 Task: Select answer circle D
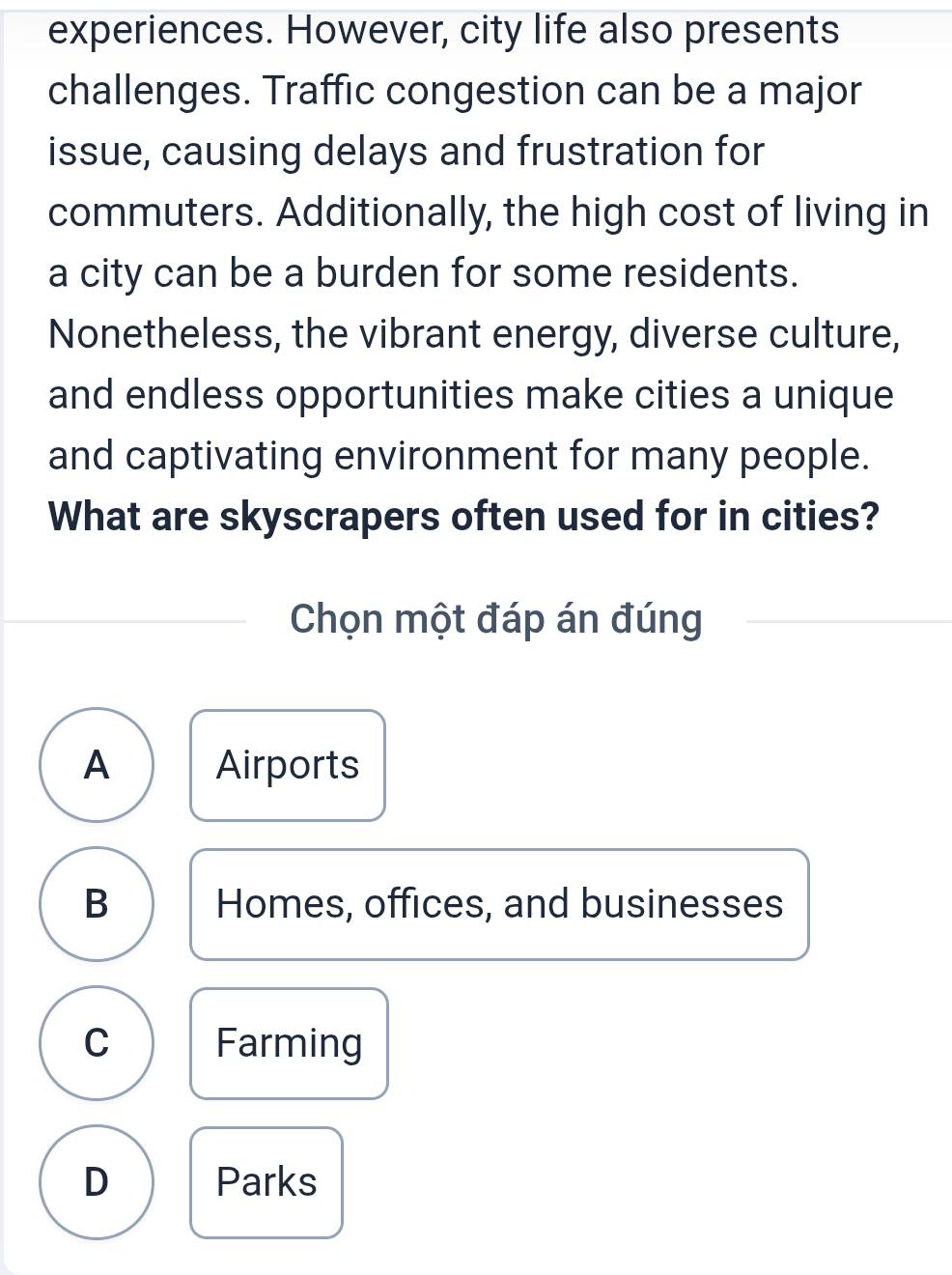[x=97, y=1182]
